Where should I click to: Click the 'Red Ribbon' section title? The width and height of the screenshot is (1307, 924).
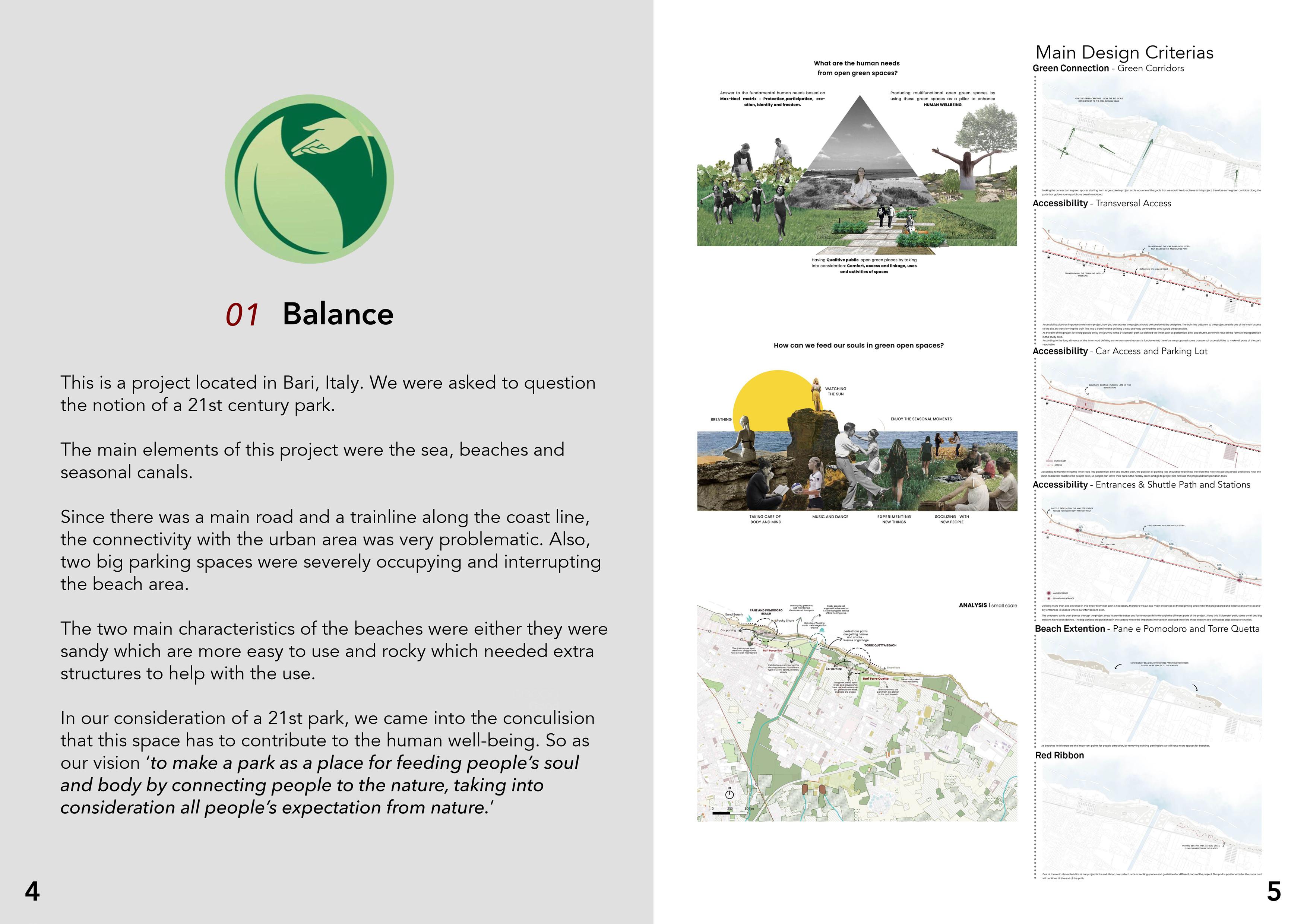pos(1059,755)
